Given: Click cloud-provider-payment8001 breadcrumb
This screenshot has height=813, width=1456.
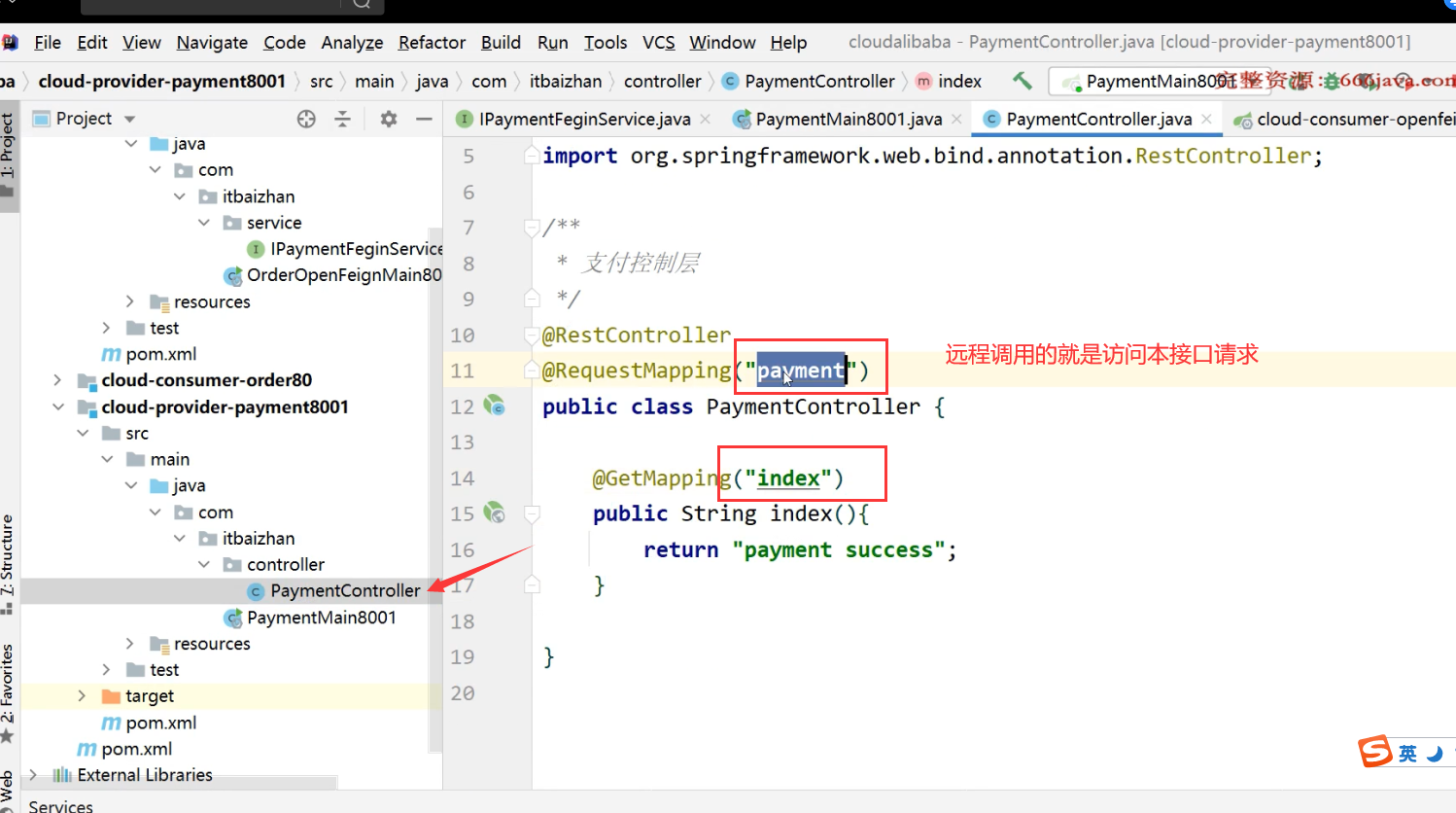Looking at the screenshot, I should coord(161,82).
